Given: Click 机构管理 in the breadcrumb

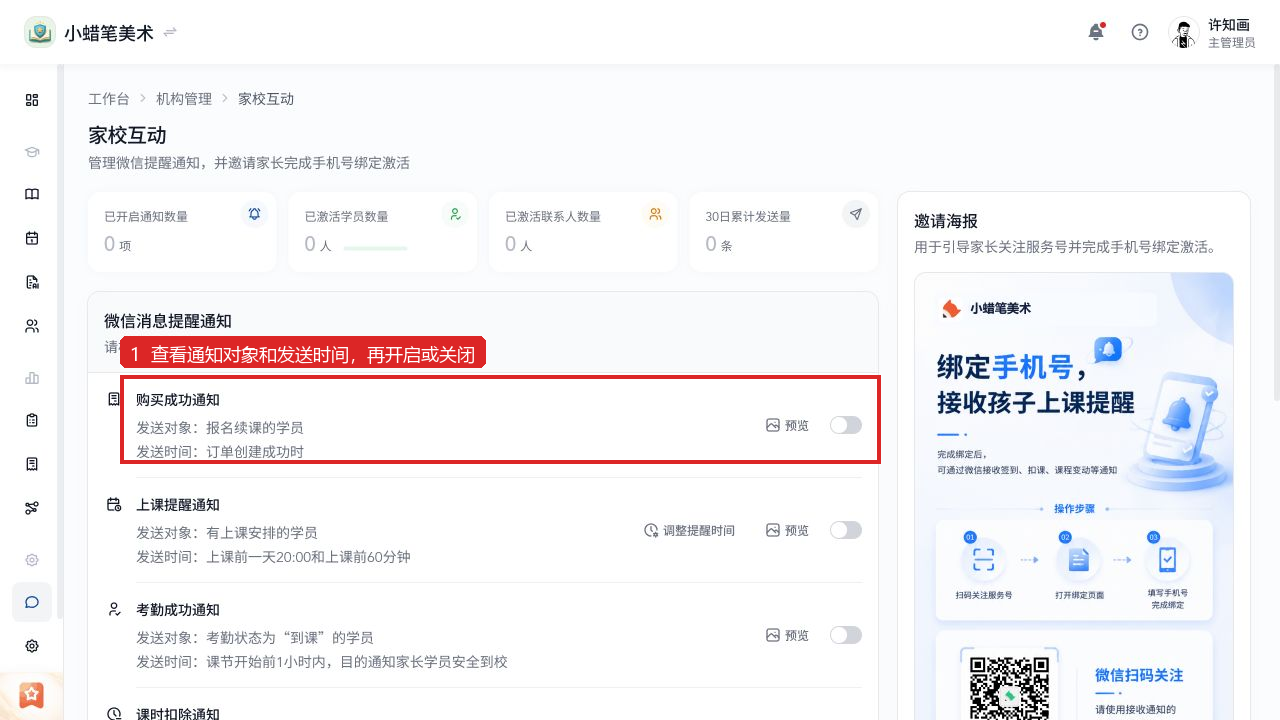Looking at the screenshot, I should coord(184,98).
